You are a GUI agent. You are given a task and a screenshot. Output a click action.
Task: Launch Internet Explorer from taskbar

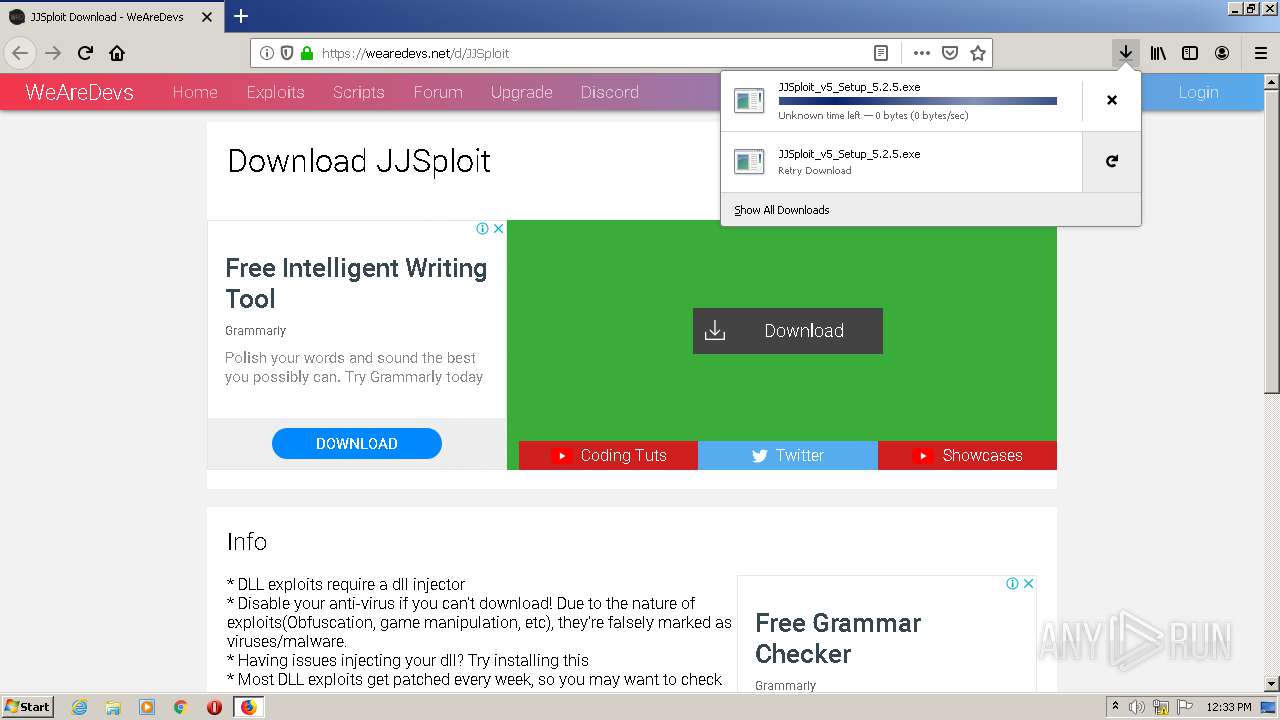(x=79, y=707)
